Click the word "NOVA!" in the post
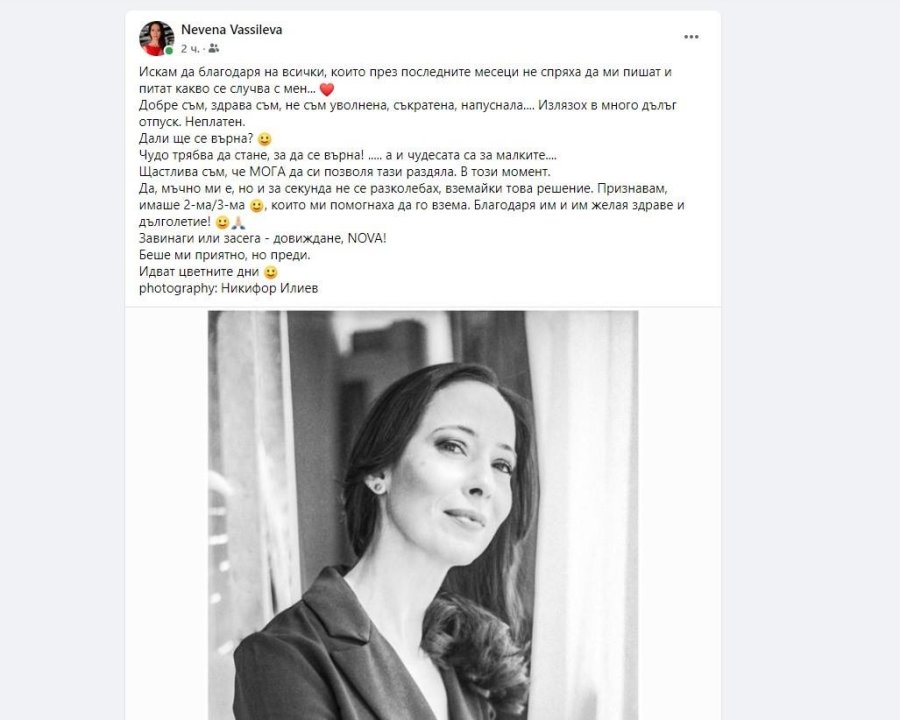Screen dimensions: 900x720 [x=367, y=238]
